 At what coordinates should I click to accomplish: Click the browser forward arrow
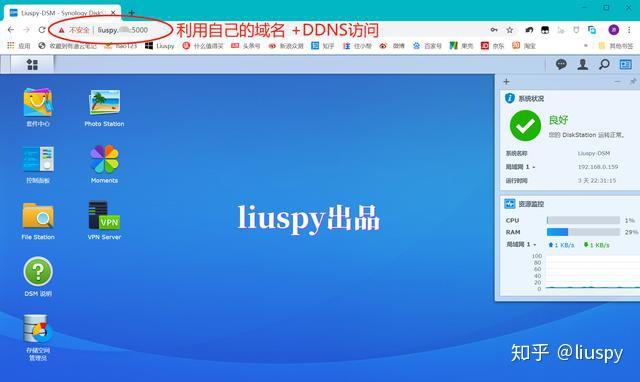27,30
